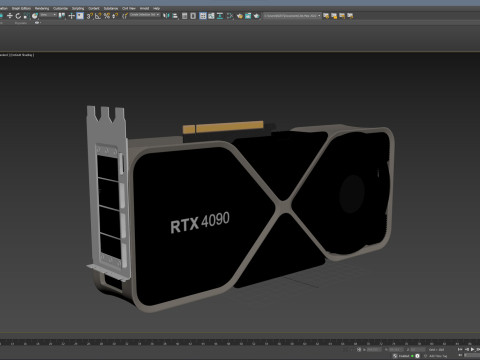Select the Select and Place tool
Screen dimensions: 480x360
pyautogui.click(x=35, y=16)
